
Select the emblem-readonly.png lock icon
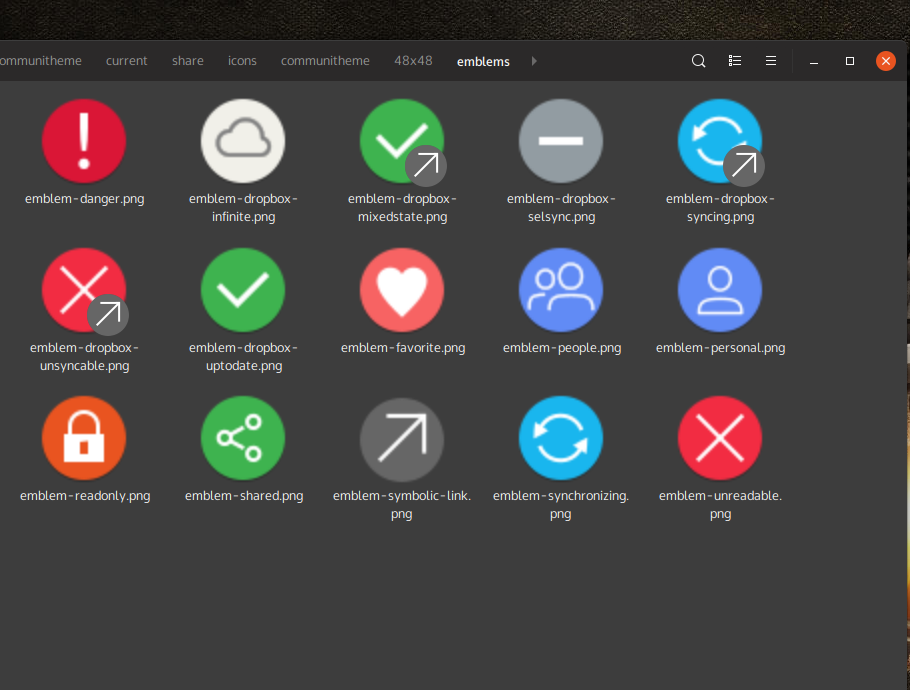pos(84,438)
